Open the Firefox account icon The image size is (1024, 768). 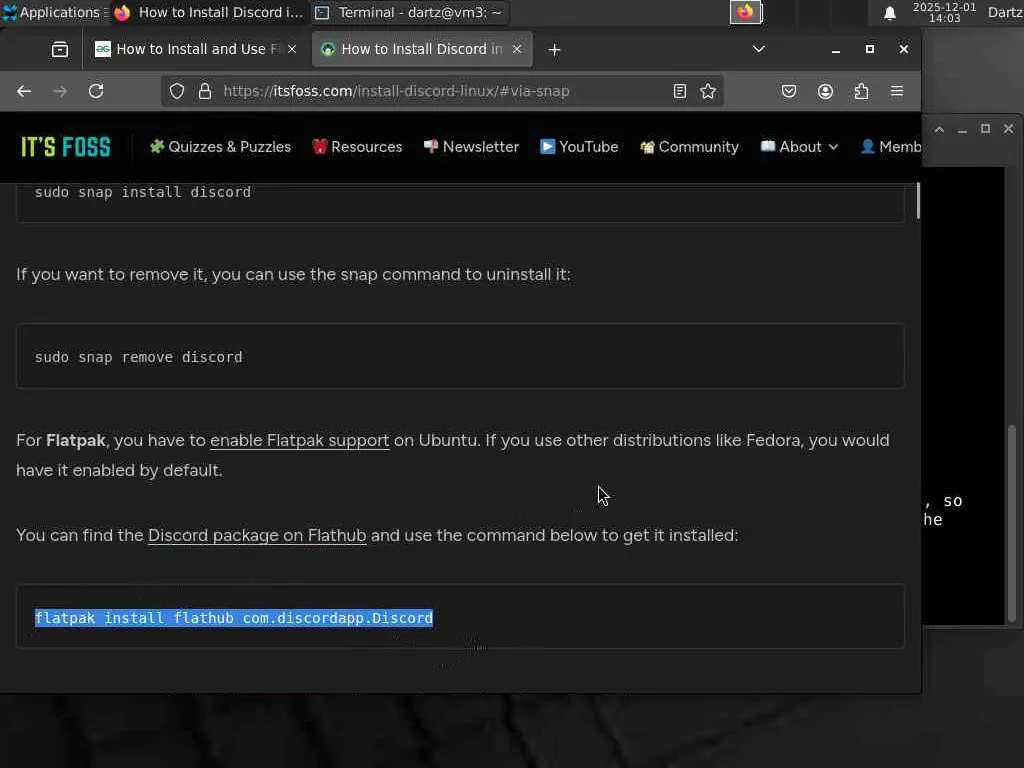825,91
